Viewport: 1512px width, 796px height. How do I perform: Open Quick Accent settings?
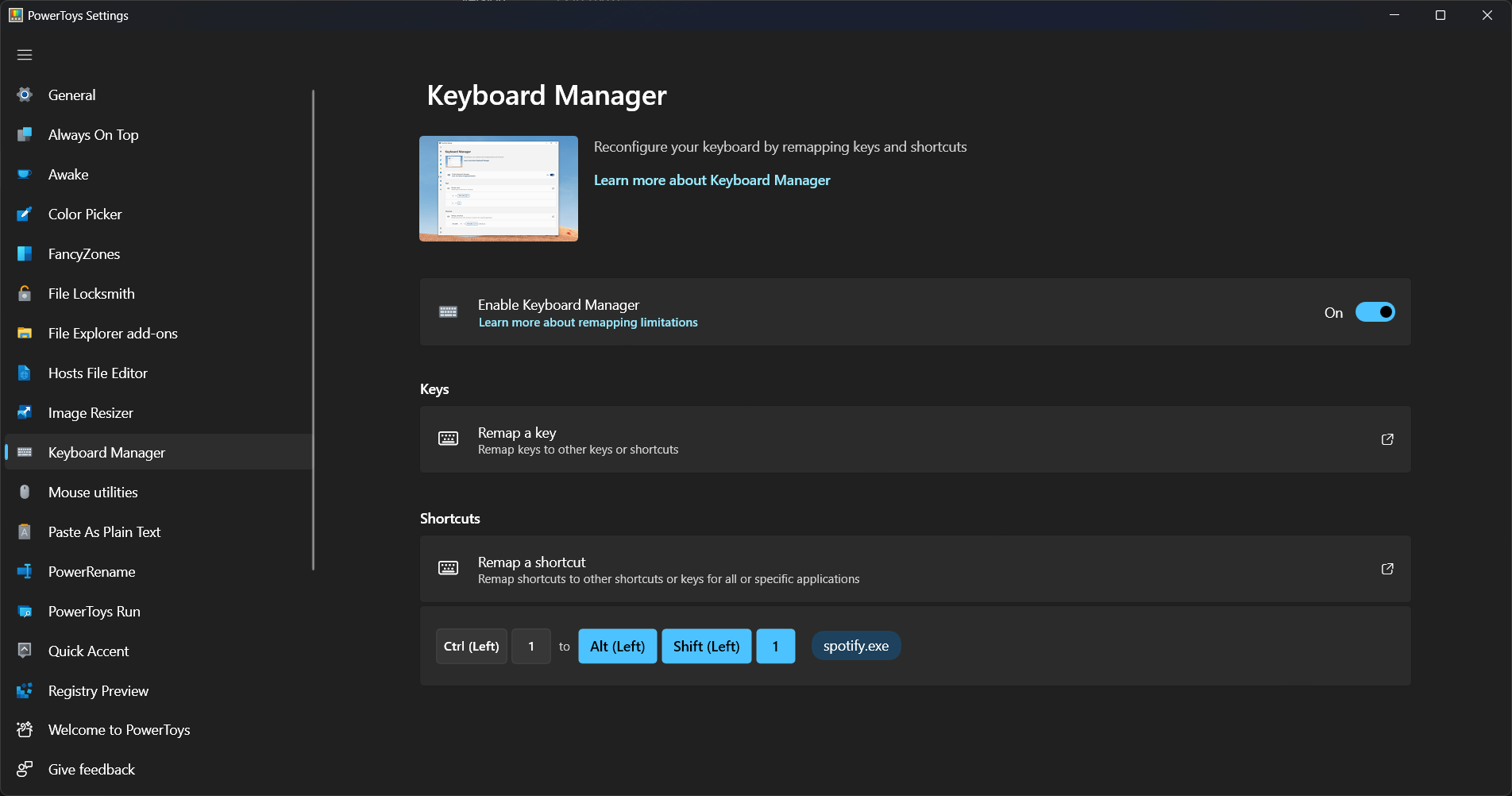pyautogui.click(x=159, y=651)
